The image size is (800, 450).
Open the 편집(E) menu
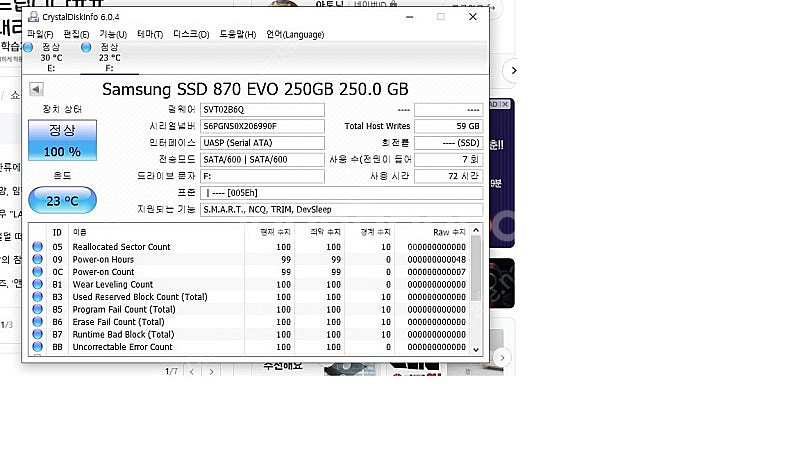pyautogui.click(x=76, y=34)
